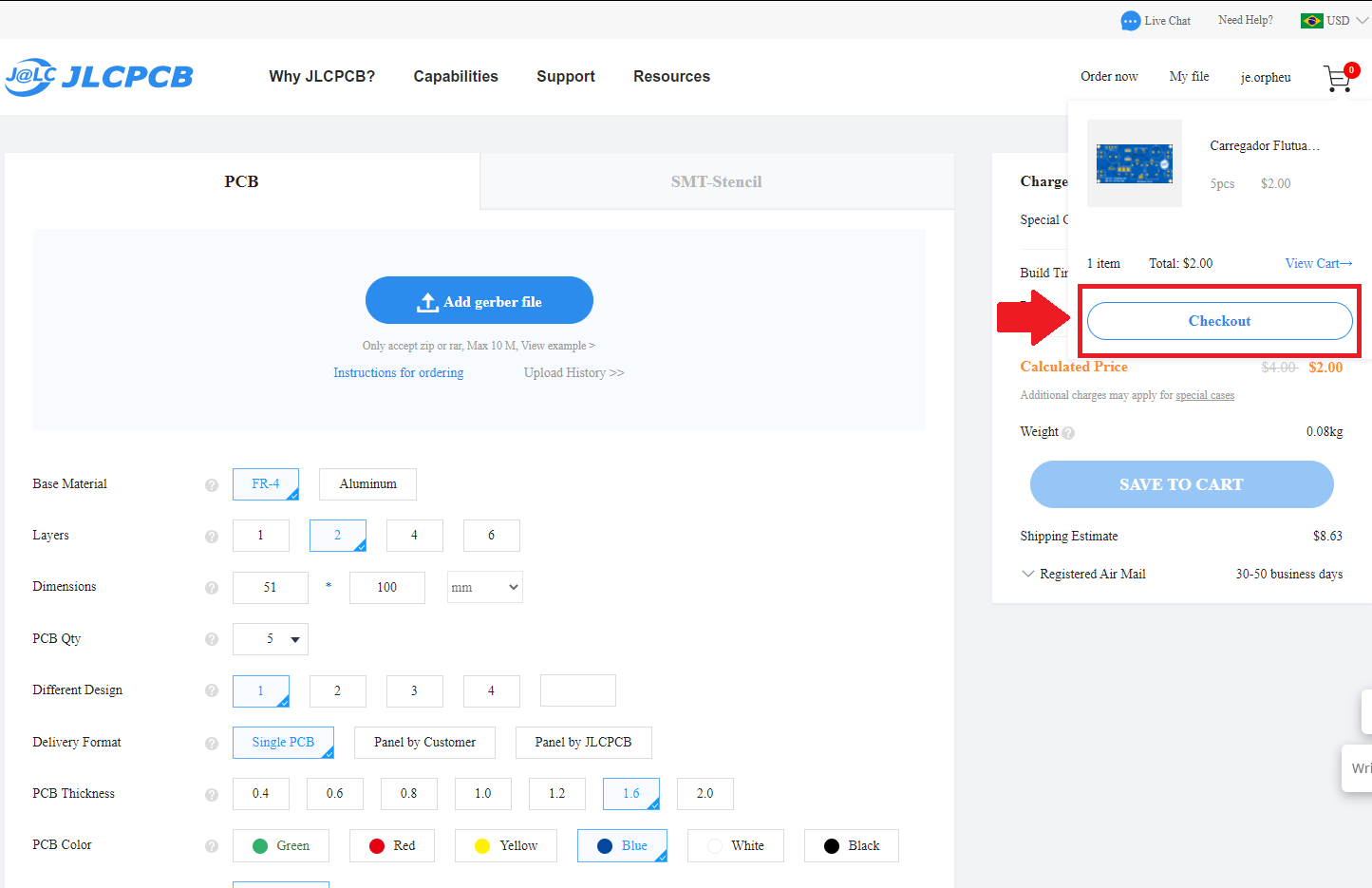
Task: Select Aluminum base material
Action: (367, 484)
